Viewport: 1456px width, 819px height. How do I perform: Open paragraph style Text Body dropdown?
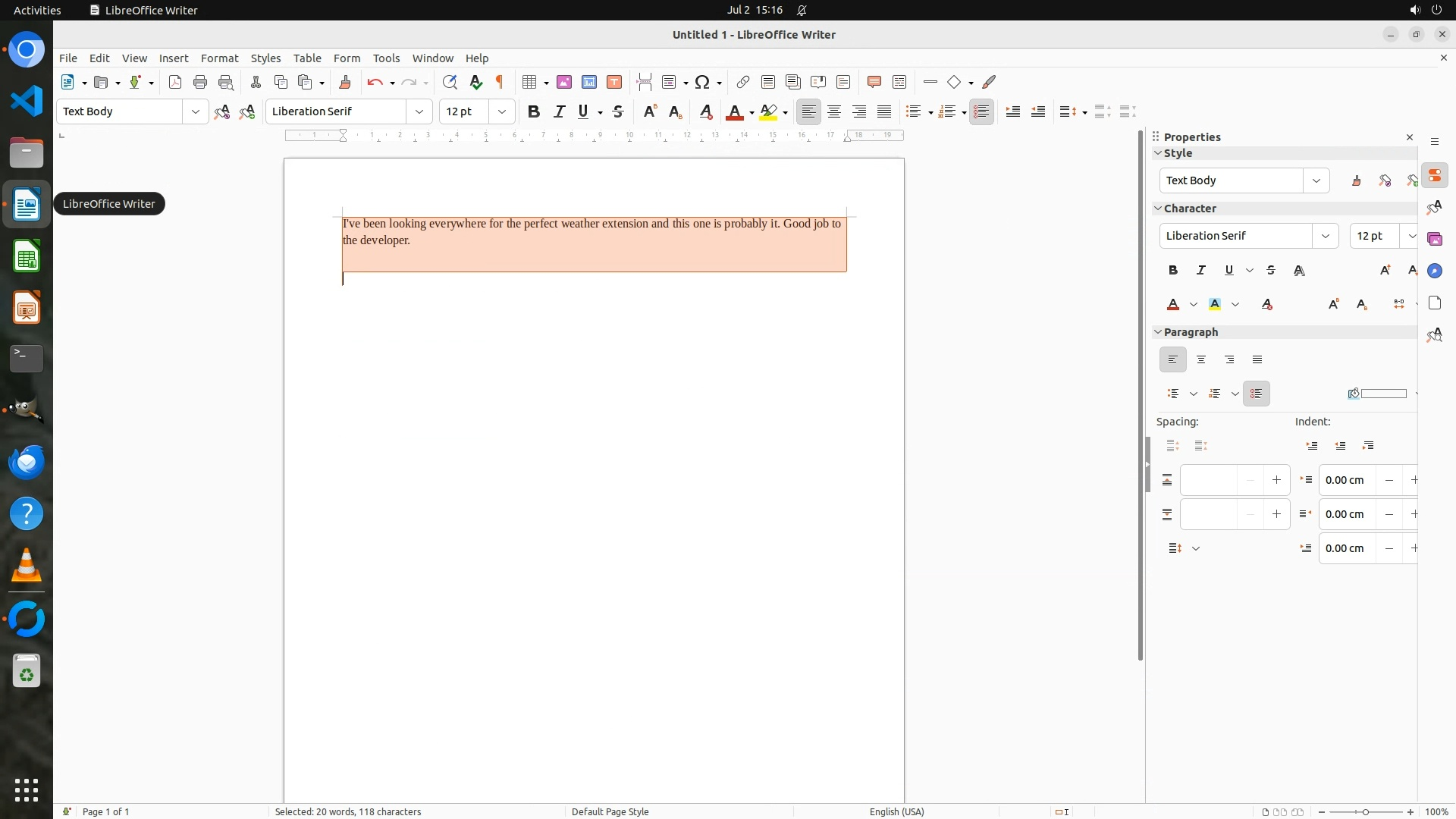pos(195,111)
